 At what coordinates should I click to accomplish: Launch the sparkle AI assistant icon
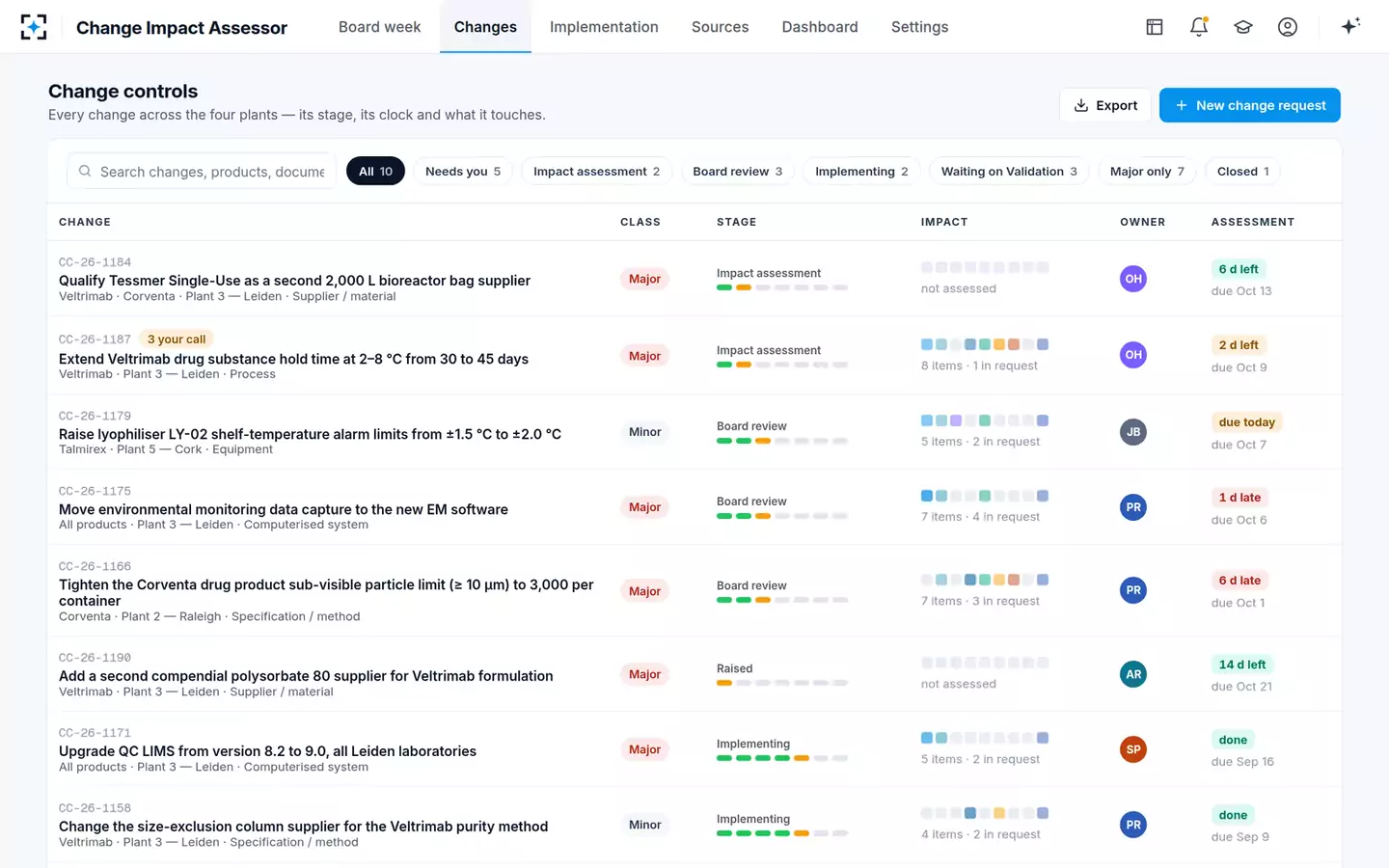click(1350, 26)
